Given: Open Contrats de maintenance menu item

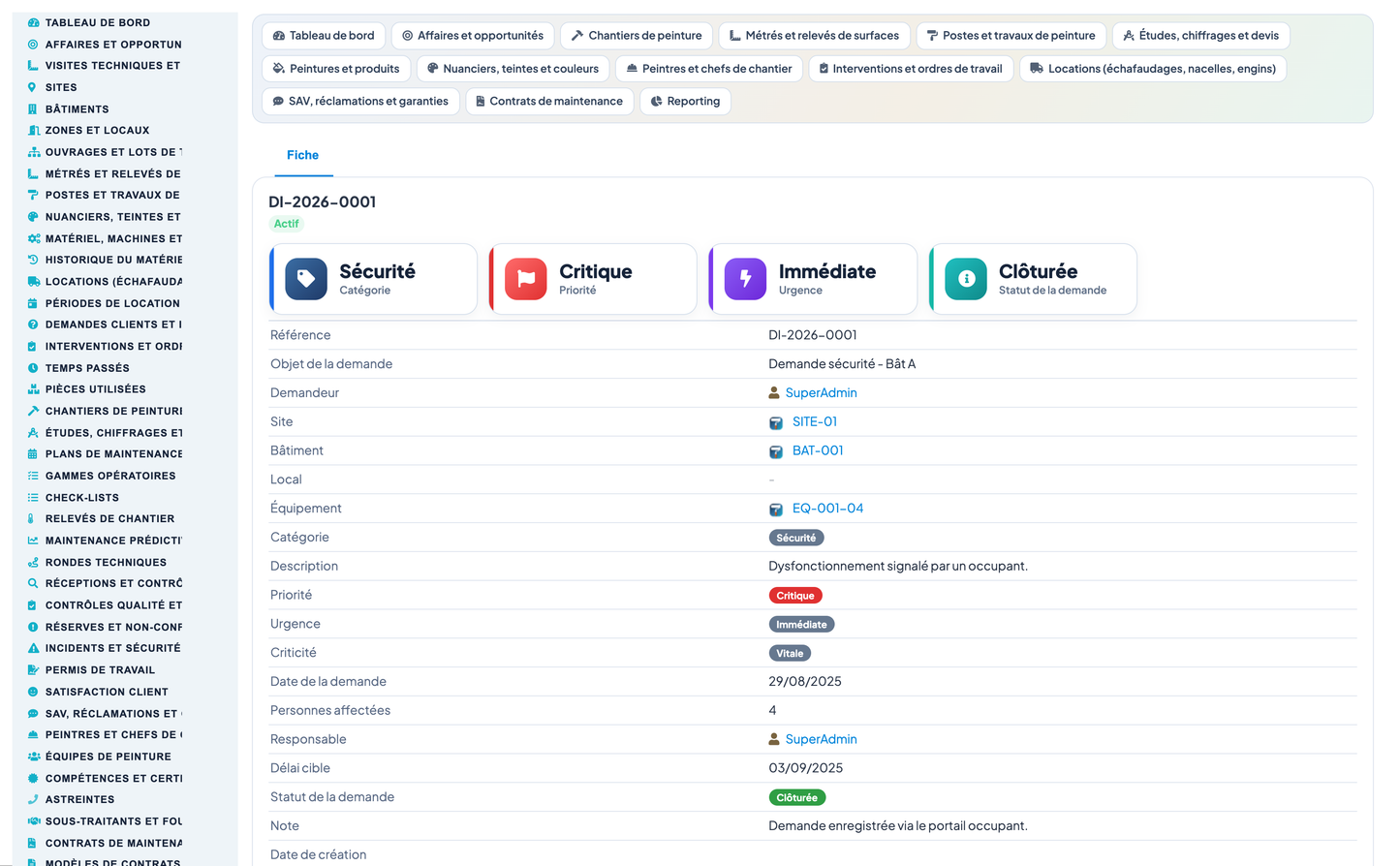Looking at the screenshot, I should pos(549,101).
